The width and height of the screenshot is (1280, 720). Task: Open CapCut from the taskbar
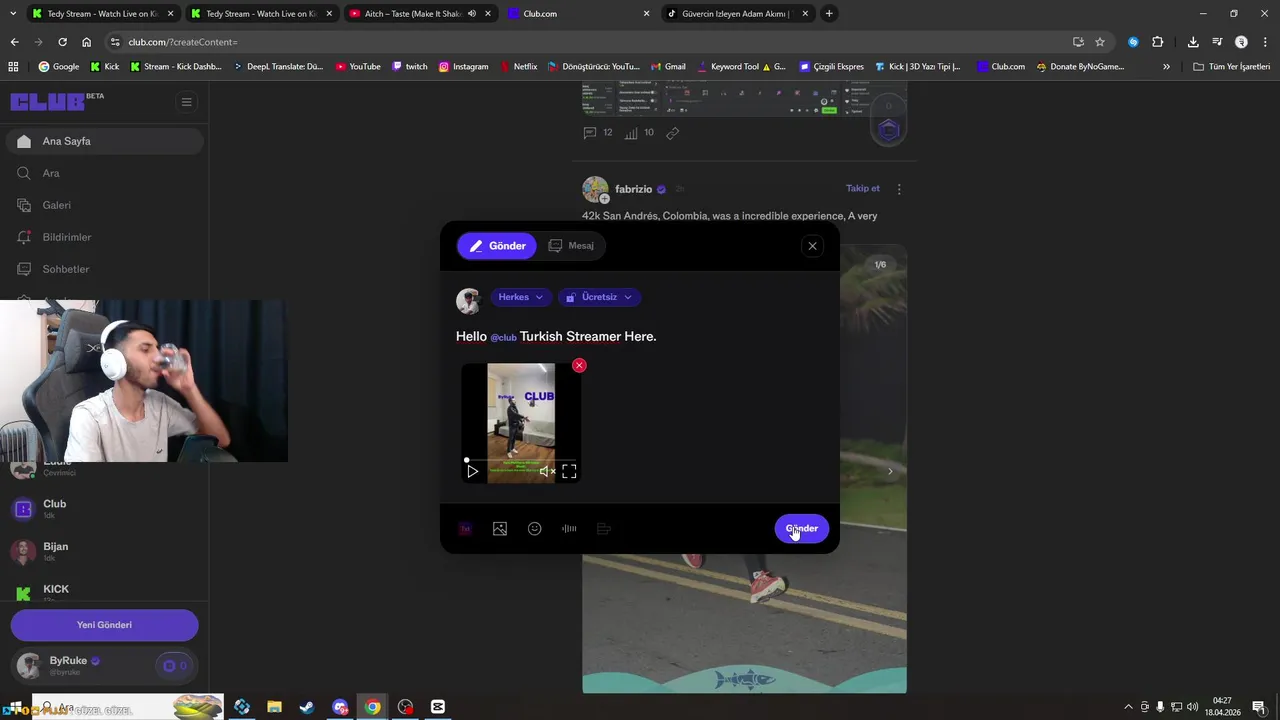pos(438,707)
